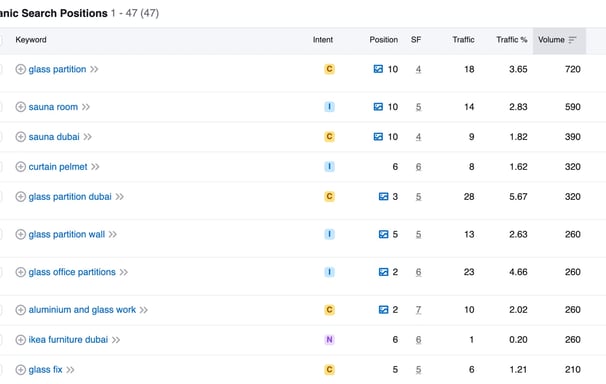Open the glass office partitions keyword link
606x384 pixels.
72,272
